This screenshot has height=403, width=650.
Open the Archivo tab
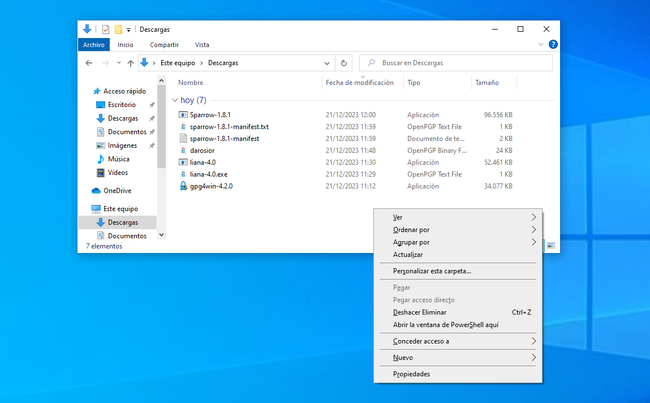tap(94, 45)
